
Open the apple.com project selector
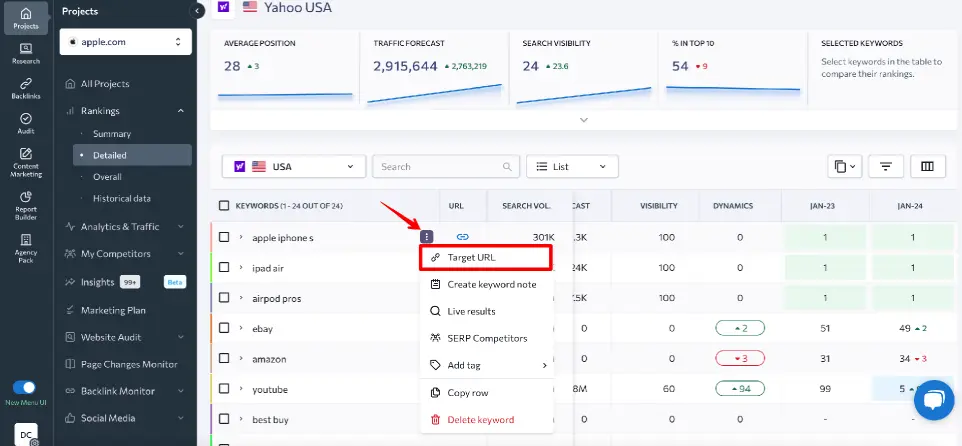pyautogui.click(x=126, y=42)
